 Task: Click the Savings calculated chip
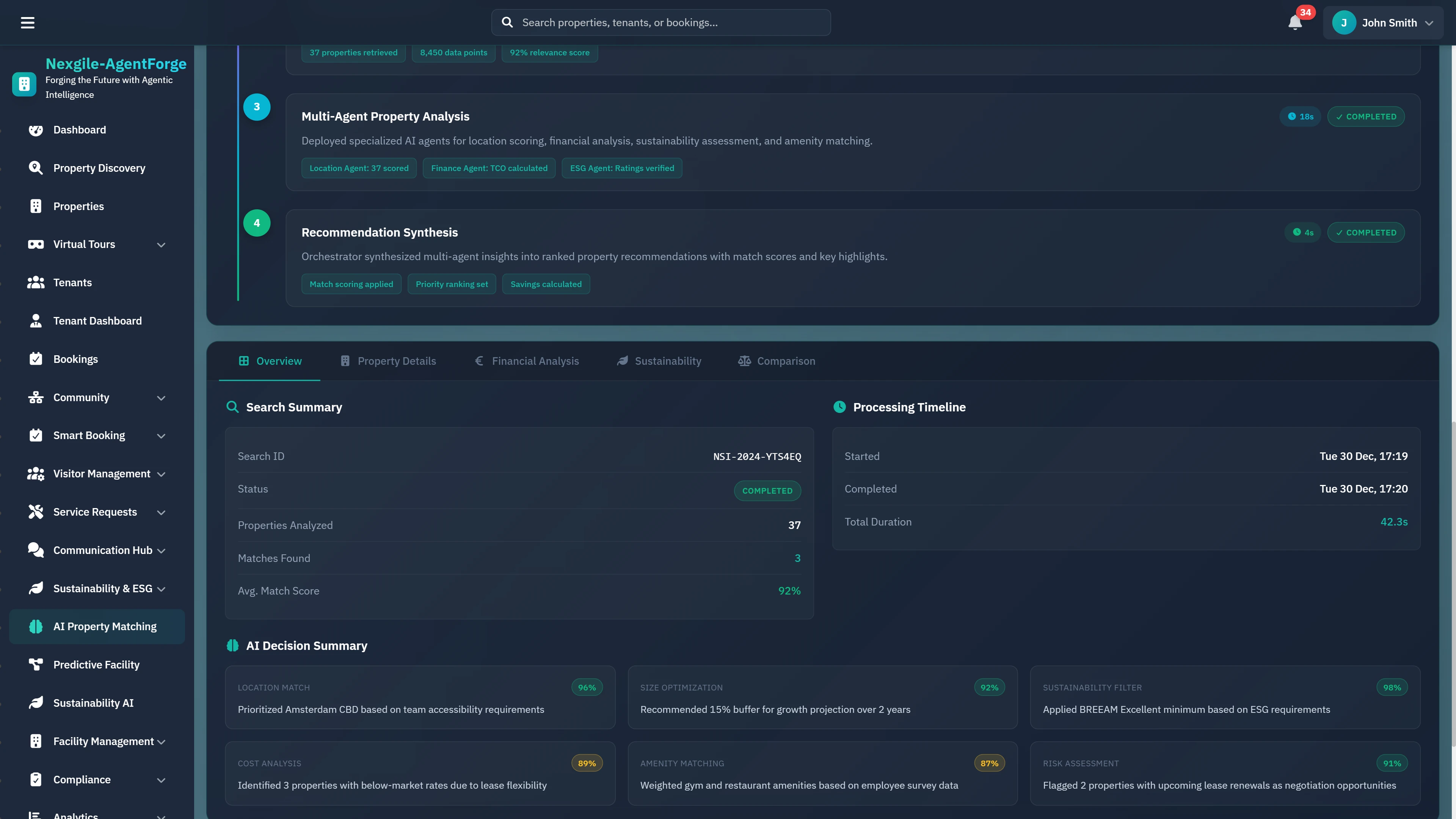(546, 284)
